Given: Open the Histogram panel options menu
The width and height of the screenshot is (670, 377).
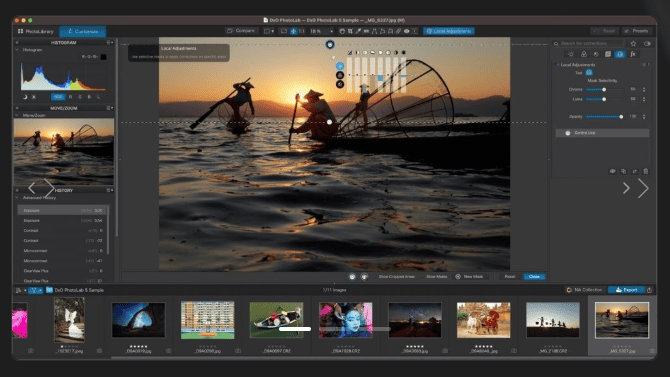Looking at the screenshot, I should tap(110, 43).
